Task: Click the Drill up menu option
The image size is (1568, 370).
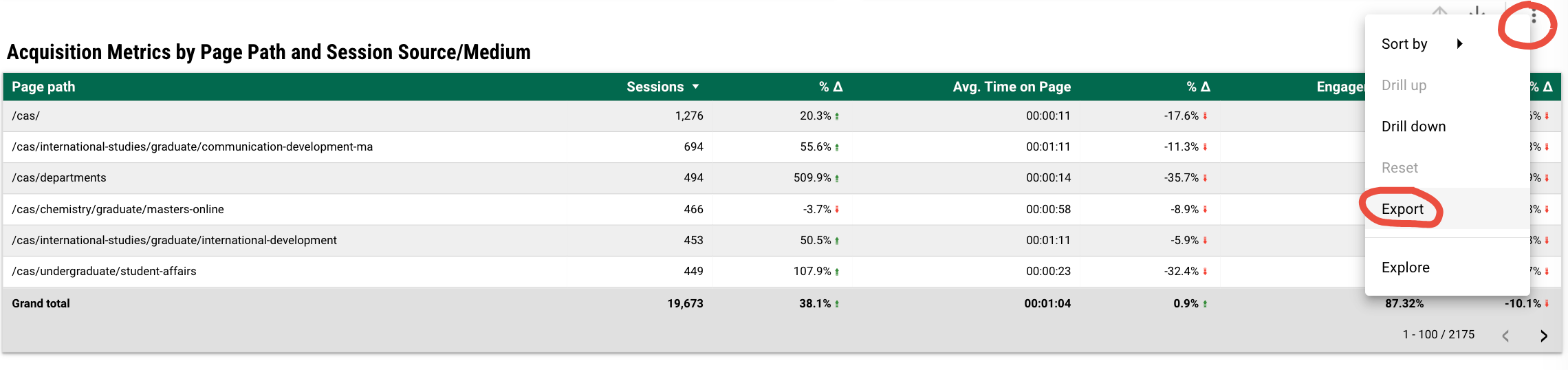Action: point(1404,85)
